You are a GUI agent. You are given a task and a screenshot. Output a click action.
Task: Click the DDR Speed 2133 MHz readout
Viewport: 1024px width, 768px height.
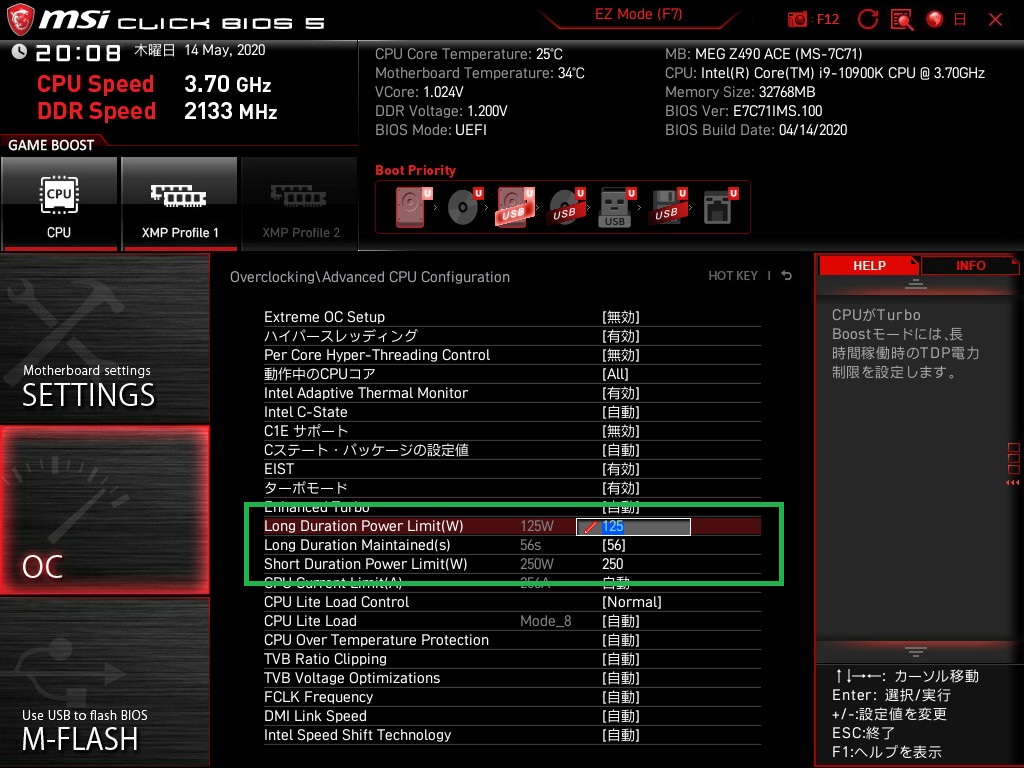coord(157,111)
